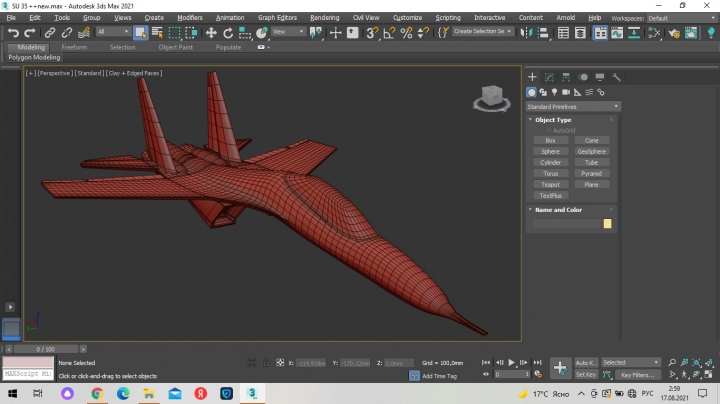Screen dimensions: 720x404
Task: Open the Create Selection Set dropdown
Action: point(483,31)
